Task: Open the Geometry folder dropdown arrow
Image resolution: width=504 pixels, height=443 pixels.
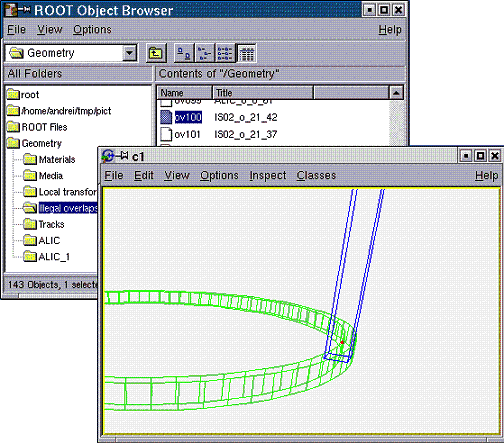Action: [130, 53]
